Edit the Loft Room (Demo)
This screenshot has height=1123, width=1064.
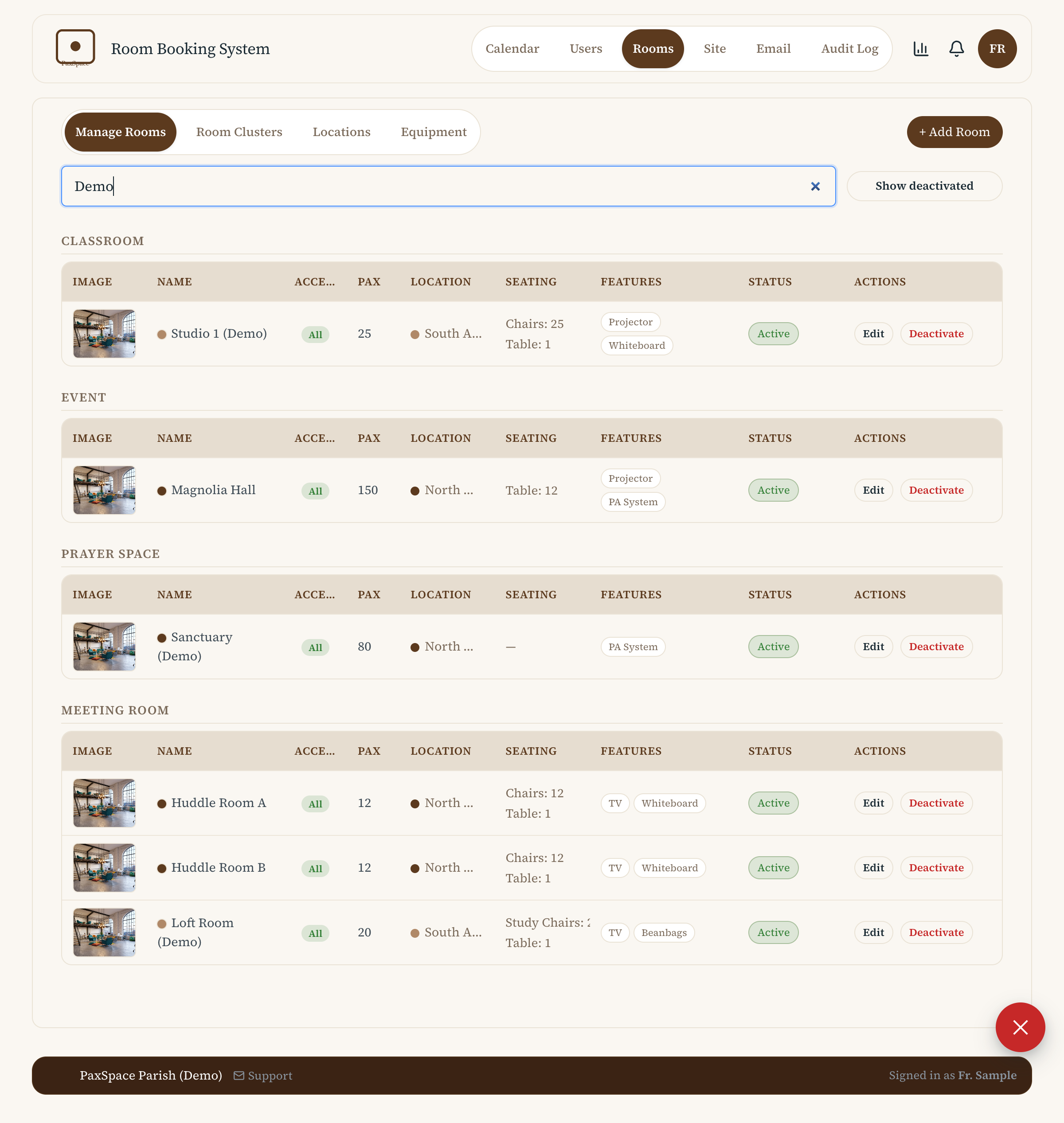pyautogui.click(x=873, y=932)
